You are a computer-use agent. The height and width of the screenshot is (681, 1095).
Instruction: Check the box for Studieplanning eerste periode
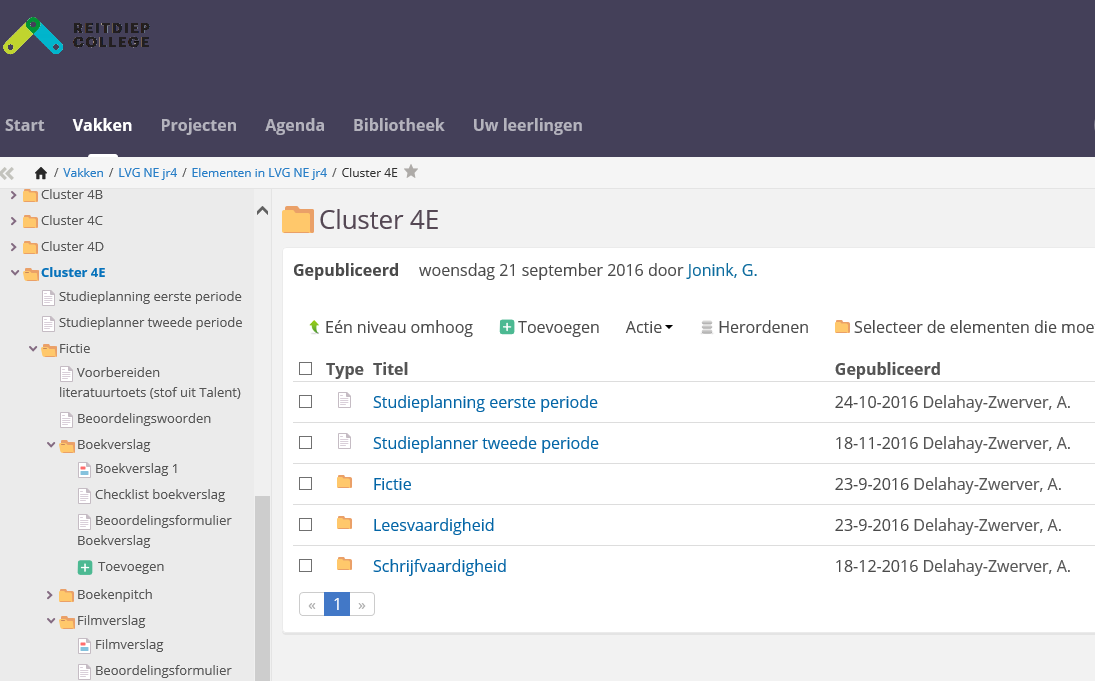pos(306,402)
